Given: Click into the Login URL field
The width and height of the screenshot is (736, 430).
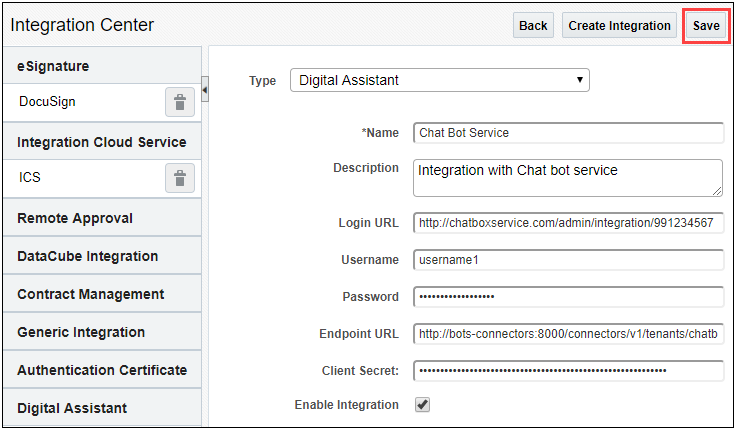Looking at the screenshot, I should (x=568, y=223).
